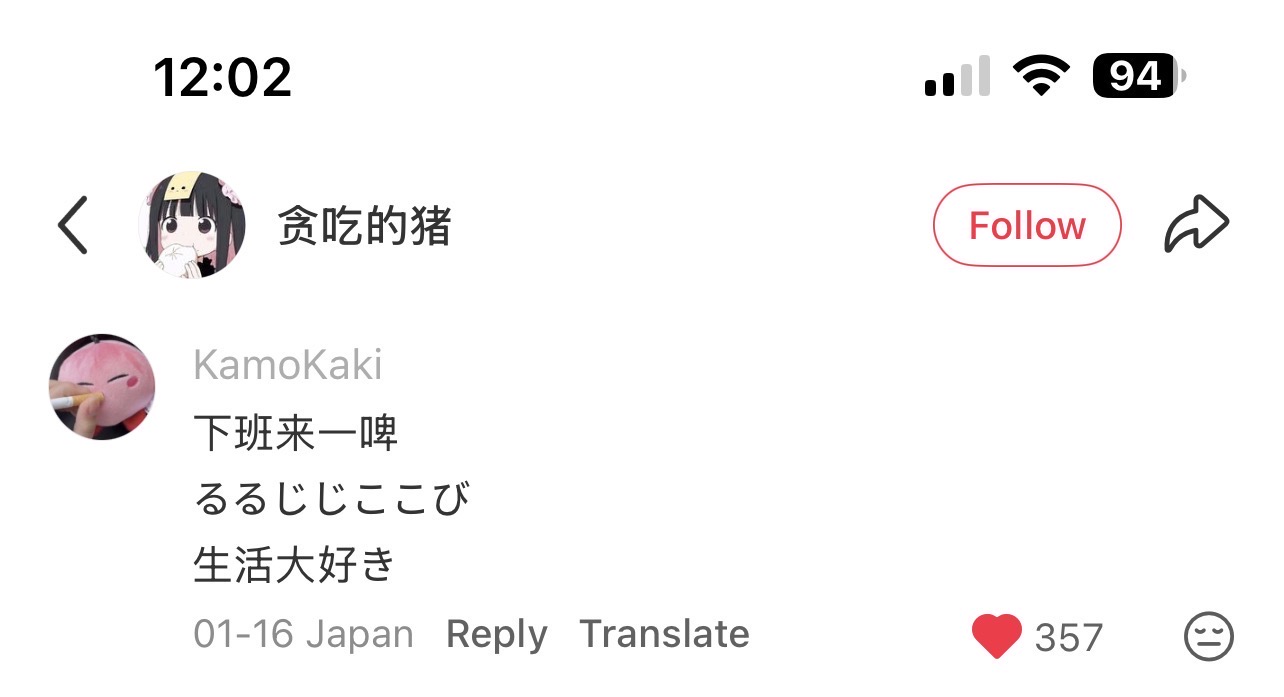Image resolution: width=1284 pixels, height=697 pixels.
Task: Open the emoji face reaction icon
Action: (1208, 636)
